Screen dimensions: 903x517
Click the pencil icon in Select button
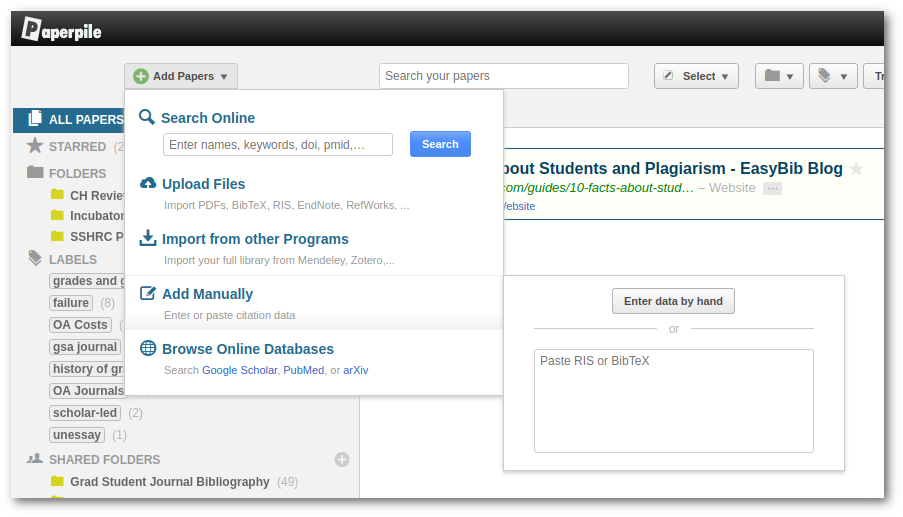(x=668, y=75)
